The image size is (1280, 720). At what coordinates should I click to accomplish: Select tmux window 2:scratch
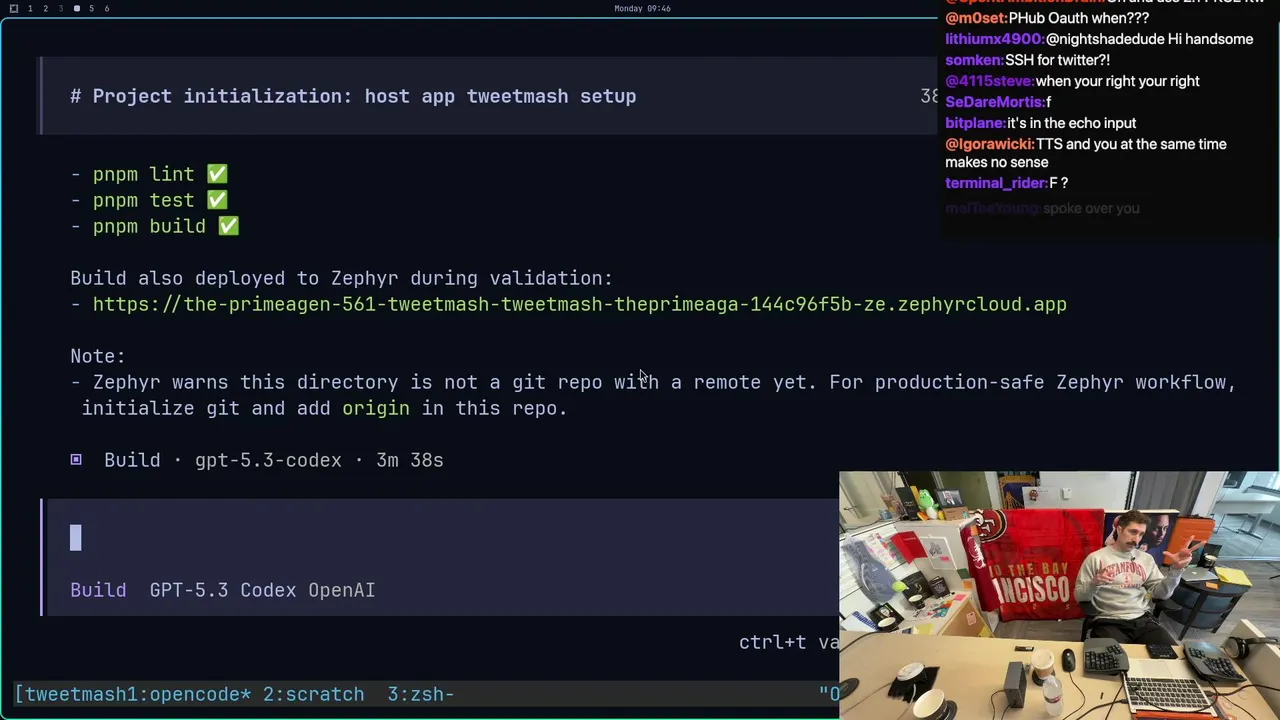tap(314, 694)
